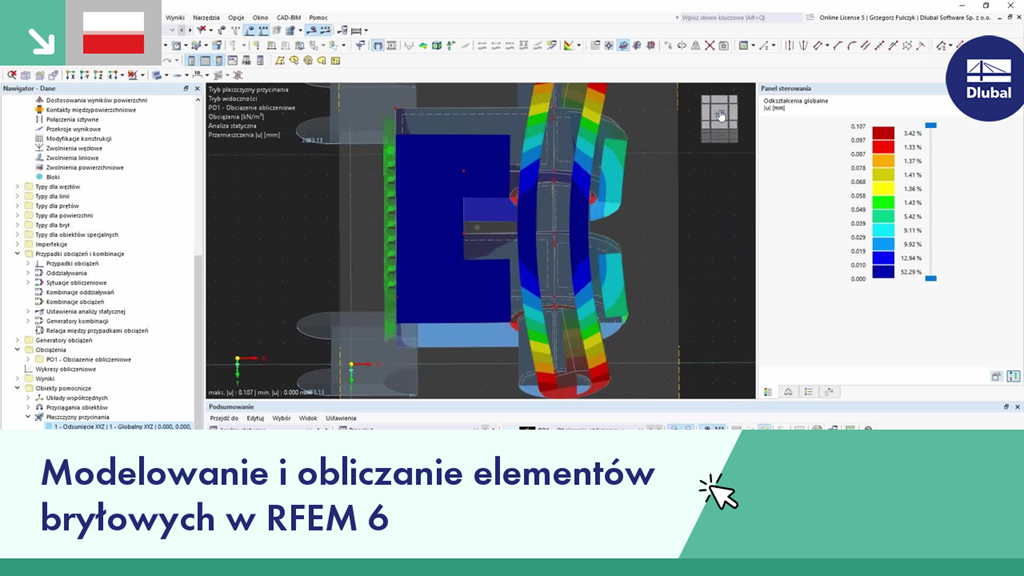This screenshot has height=576, width=1024.
Task: Expand PO1 - Obciażenie obliczeniowe node
Action: (x=28, y=359)
